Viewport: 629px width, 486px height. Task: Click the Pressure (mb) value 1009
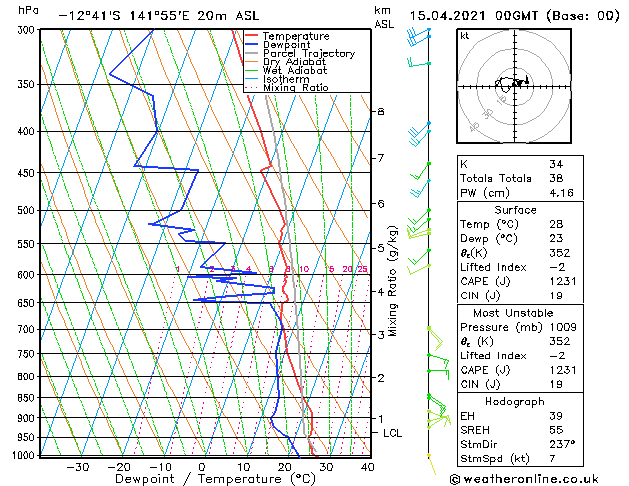click(x=563, y=327)
